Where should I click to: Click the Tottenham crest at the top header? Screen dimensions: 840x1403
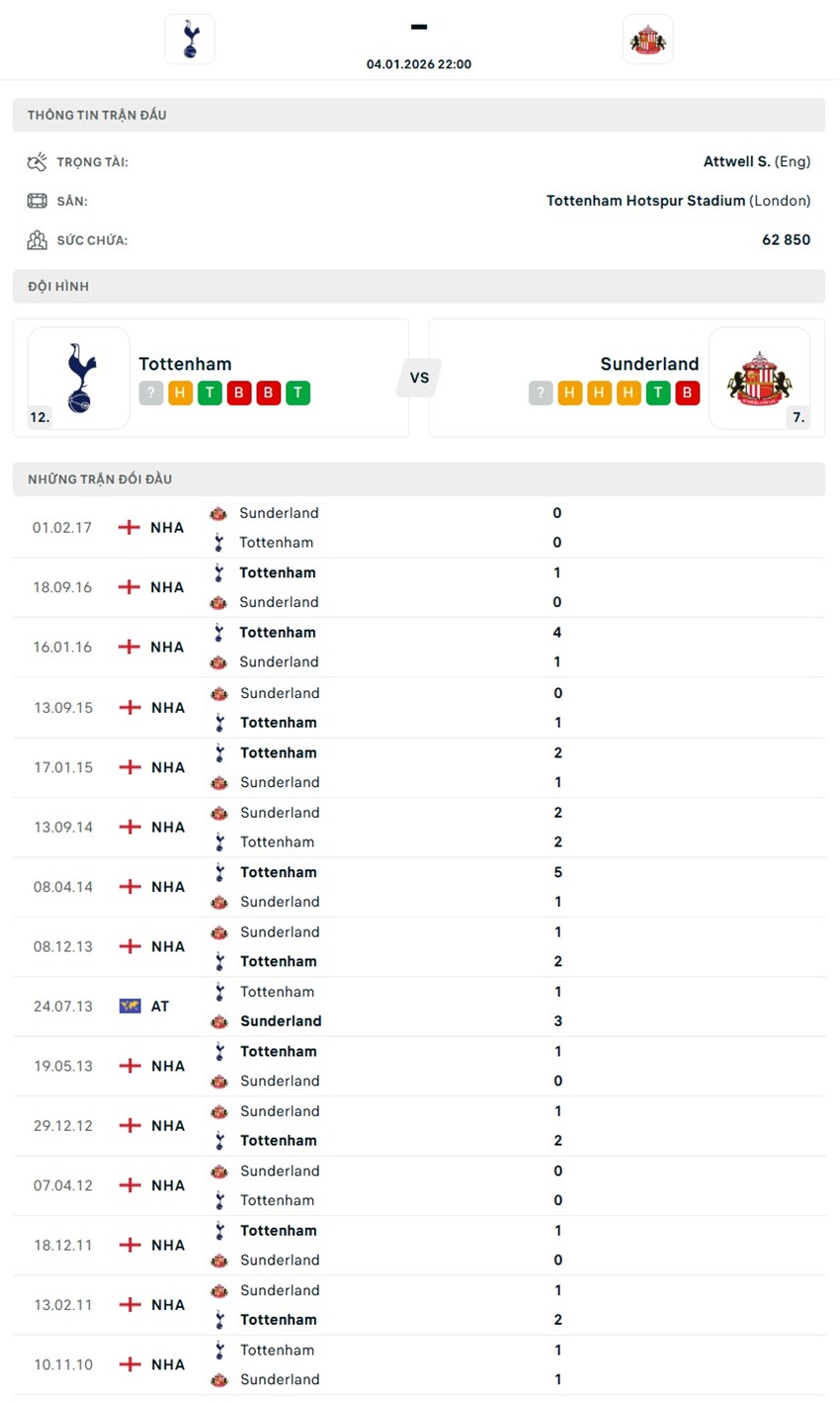coord(189,39)
